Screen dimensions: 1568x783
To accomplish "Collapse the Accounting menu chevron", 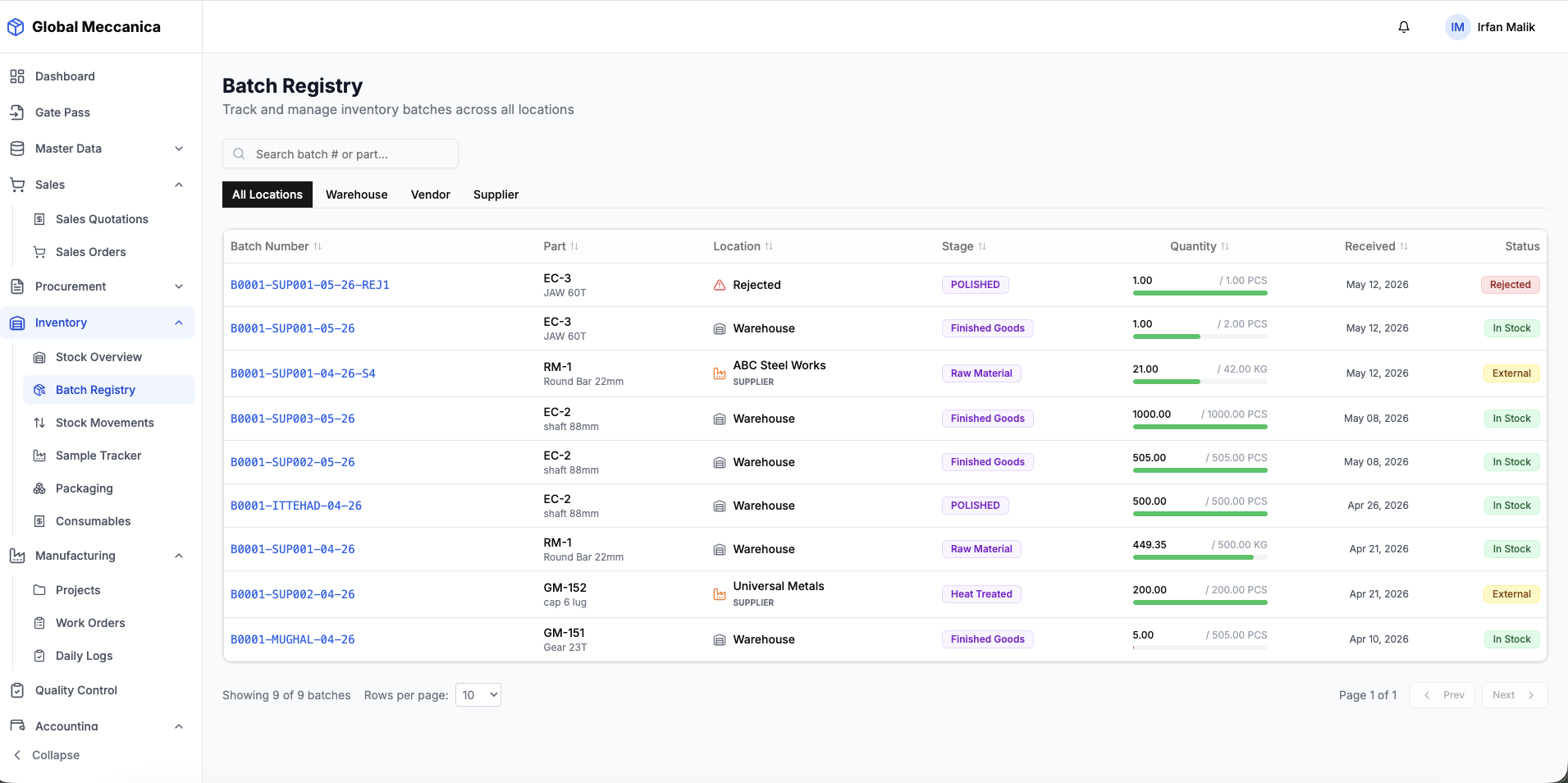I will click(x=179, y=726).
